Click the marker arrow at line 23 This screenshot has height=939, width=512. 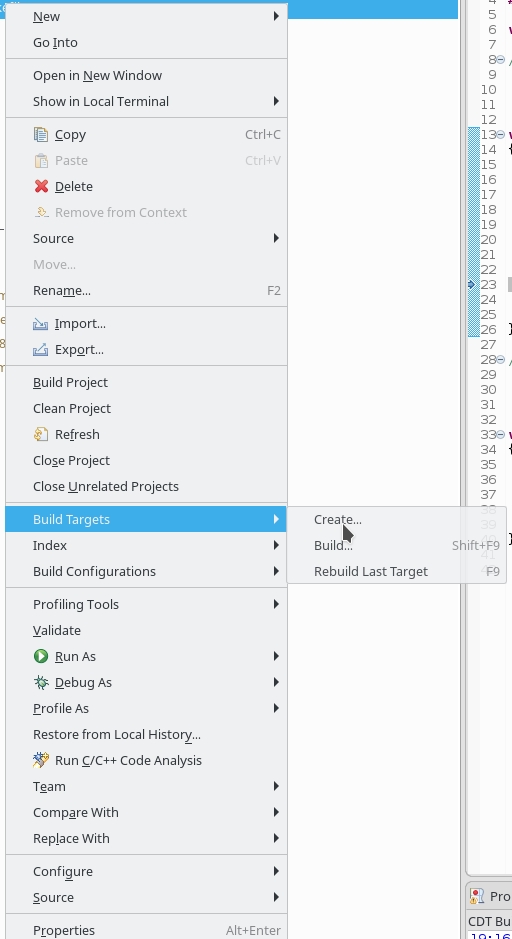[x=471, y=284]
